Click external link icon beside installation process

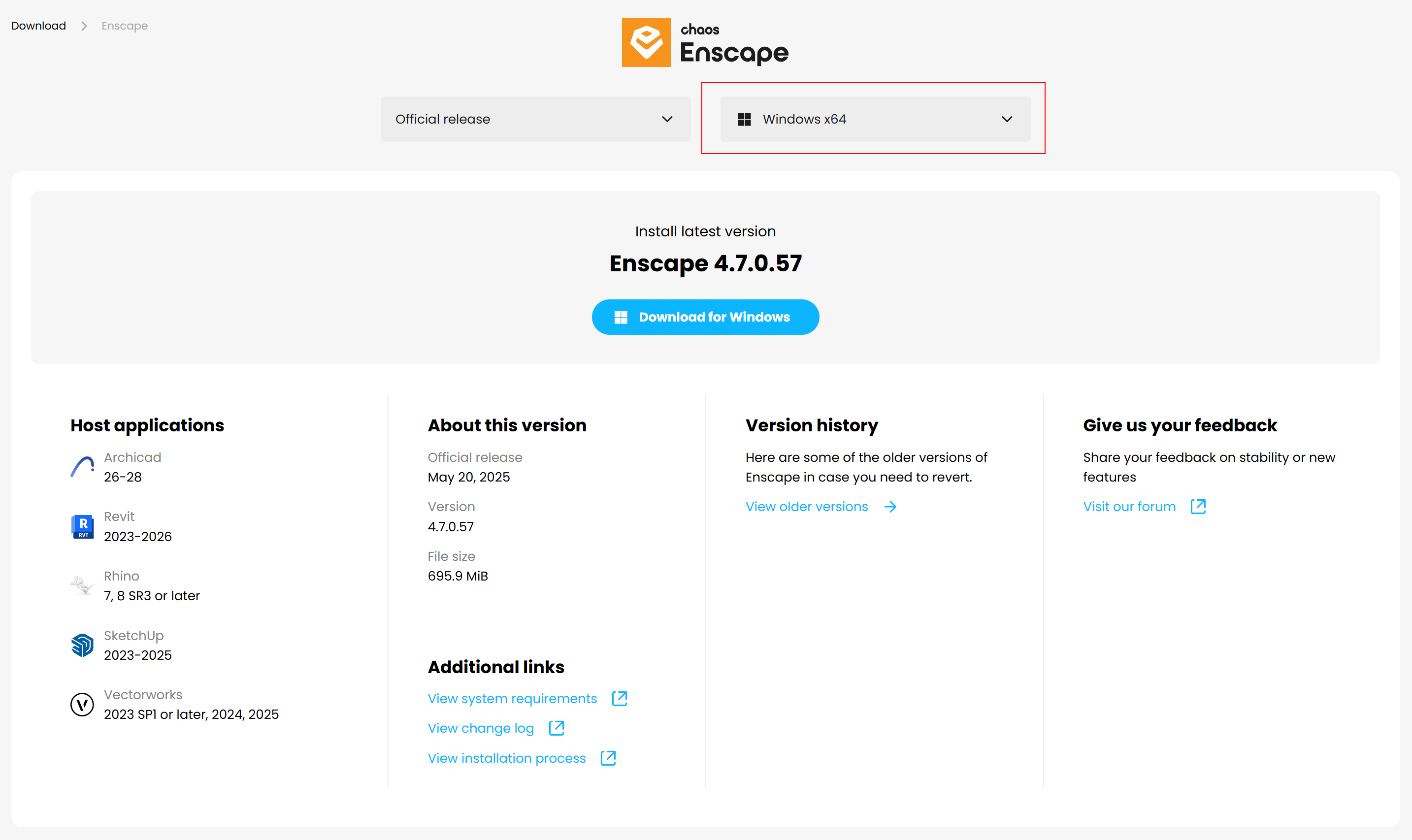[x=608, y=758]
